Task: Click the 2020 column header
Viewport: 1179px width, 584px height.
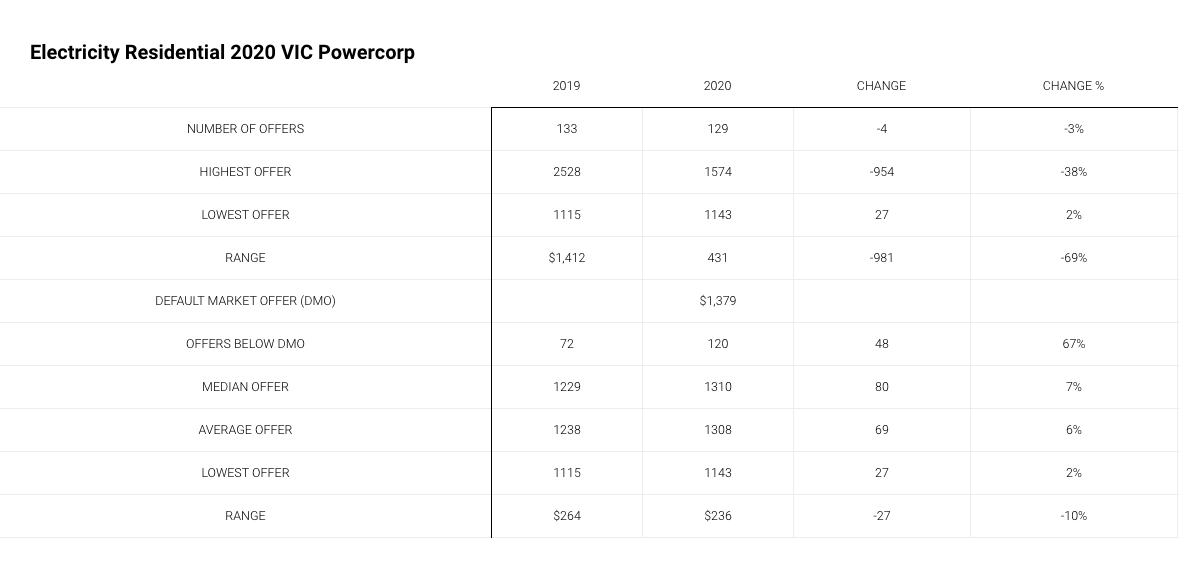Action: pyautogui.click(x=717, y=86)
